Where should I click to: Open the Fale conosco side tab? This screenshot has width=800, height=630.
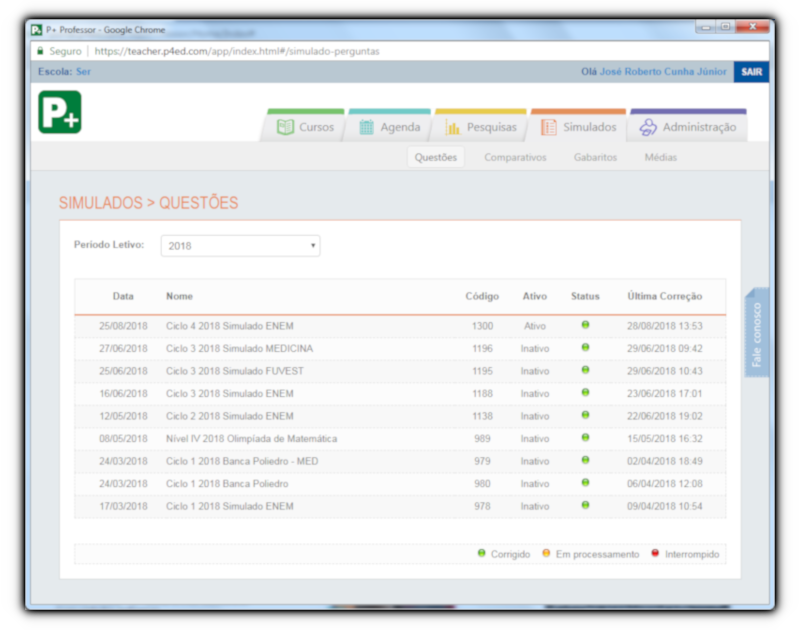756,334
